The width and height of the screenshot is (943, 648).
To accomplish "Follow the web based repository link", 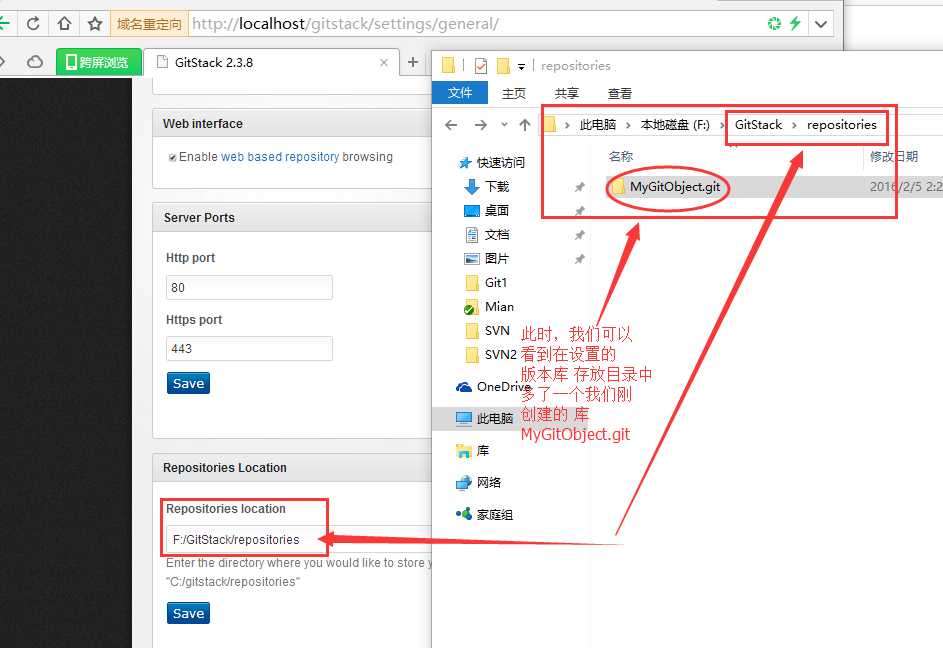I will (280, 156).
